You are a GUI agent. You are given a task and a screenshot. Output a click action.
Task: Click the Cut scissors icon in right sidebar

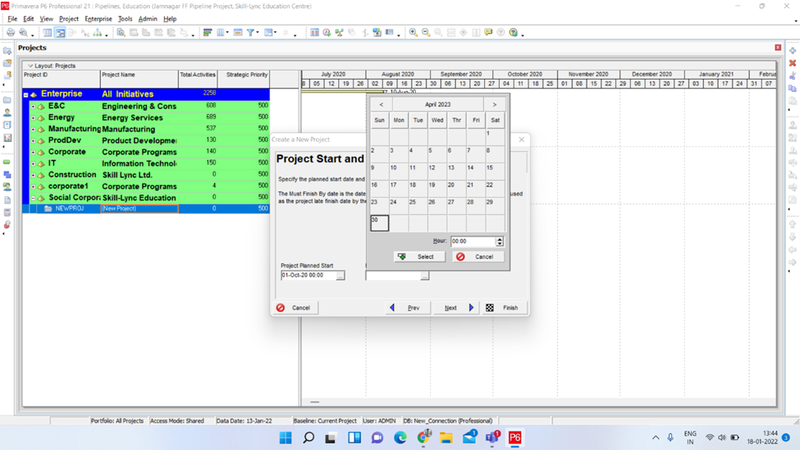pos(792,76)
